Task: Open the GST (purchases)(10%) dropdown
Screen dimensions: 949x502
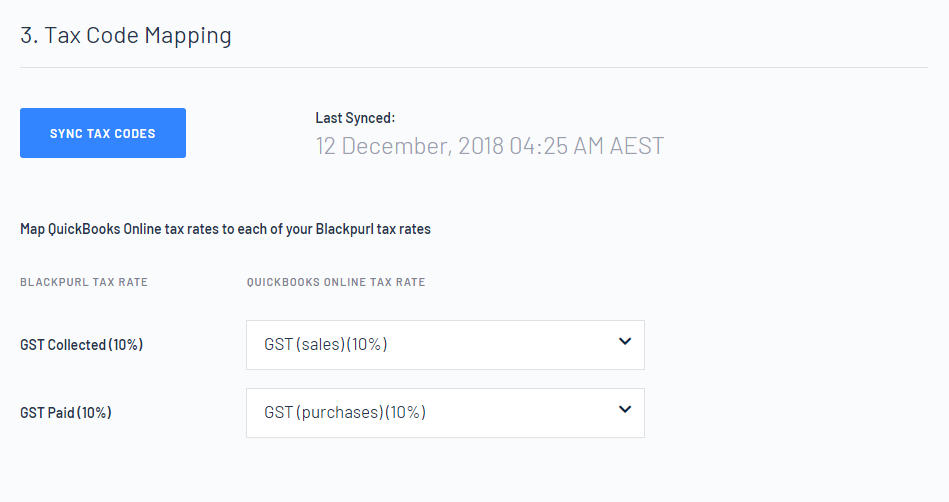Action: [x=445, y=413]
